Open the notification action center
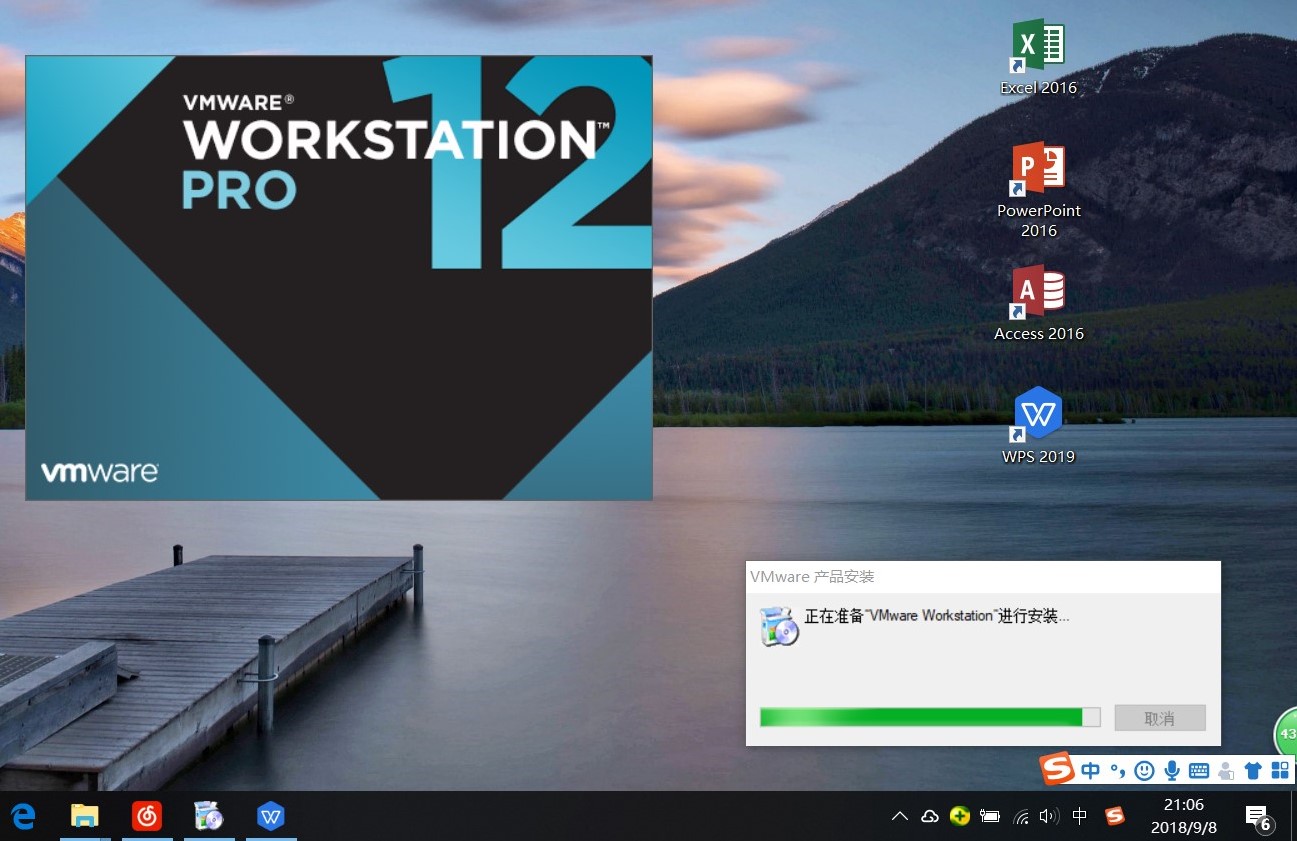This screenshot has width=1297, height=841. [x=1258, y=816]
